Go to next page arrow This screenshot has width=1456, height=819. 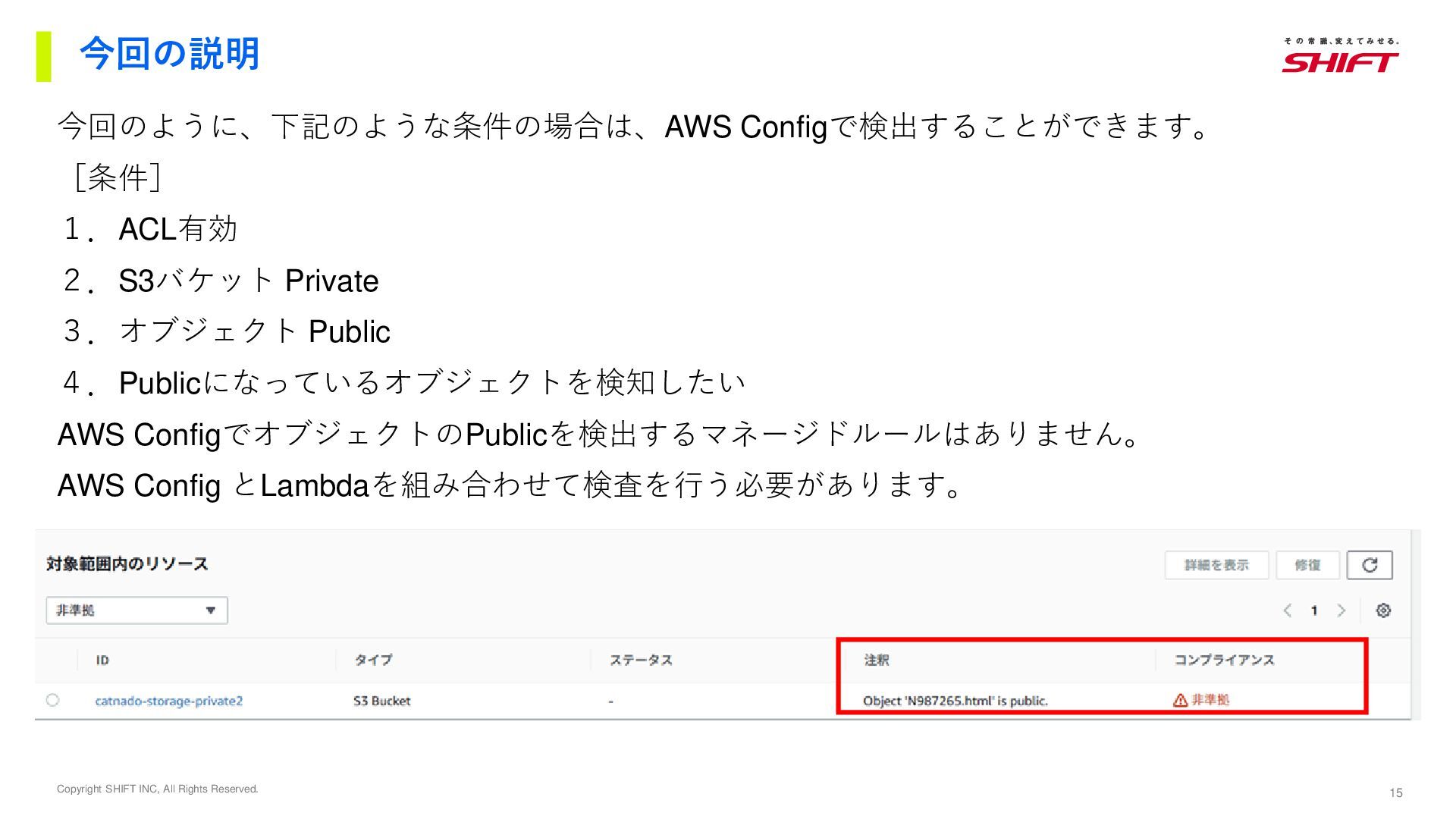click(x=1341, y=610)
